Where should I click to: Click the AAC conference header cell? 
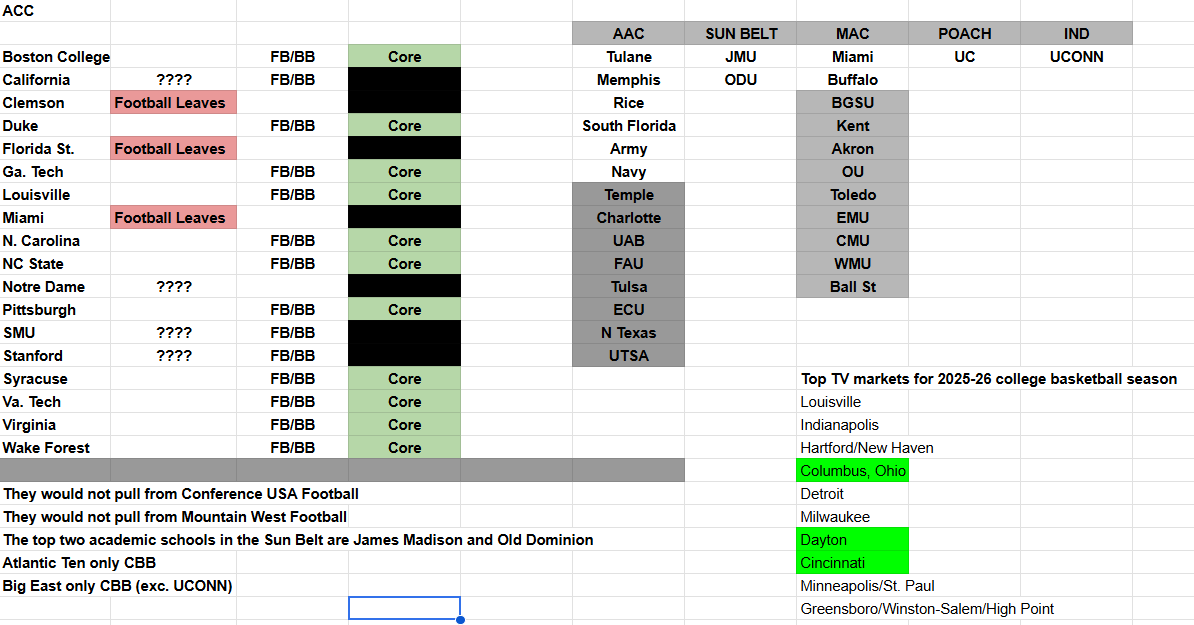628,34
